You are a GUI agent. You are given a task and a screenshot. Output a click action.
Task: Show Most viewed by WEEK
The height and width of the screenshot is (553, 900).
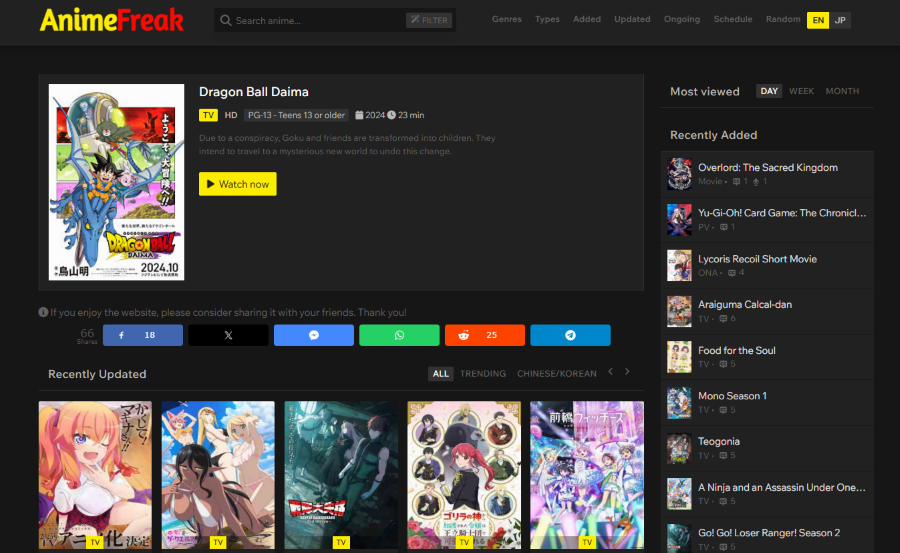click(801, 91)
